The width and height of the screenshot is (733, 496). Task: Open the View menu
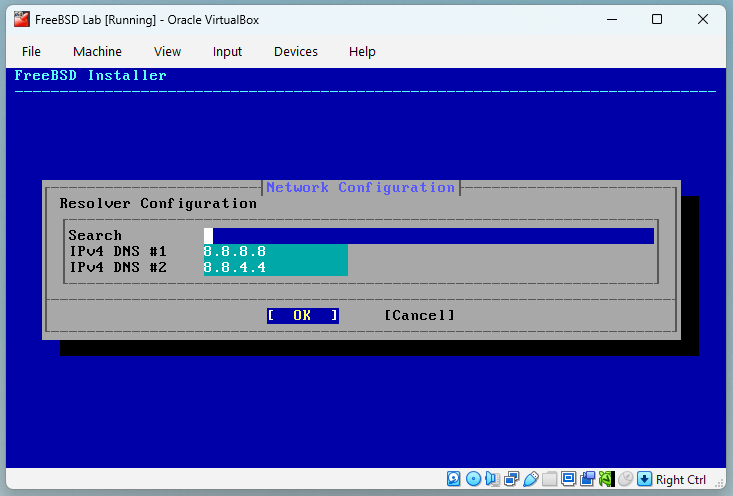[x=167, y=51]
